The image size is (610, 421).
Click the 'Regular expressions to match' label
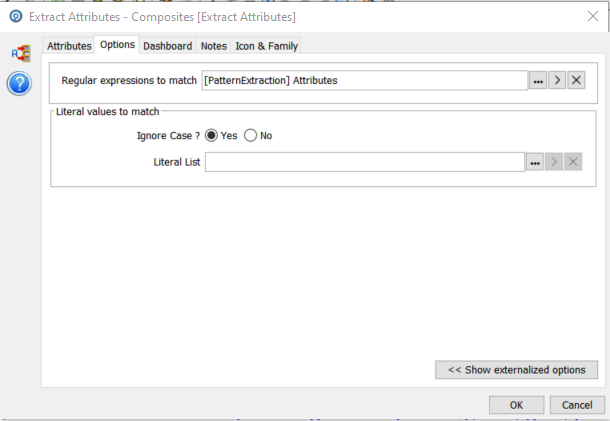(x=129, y=81)
